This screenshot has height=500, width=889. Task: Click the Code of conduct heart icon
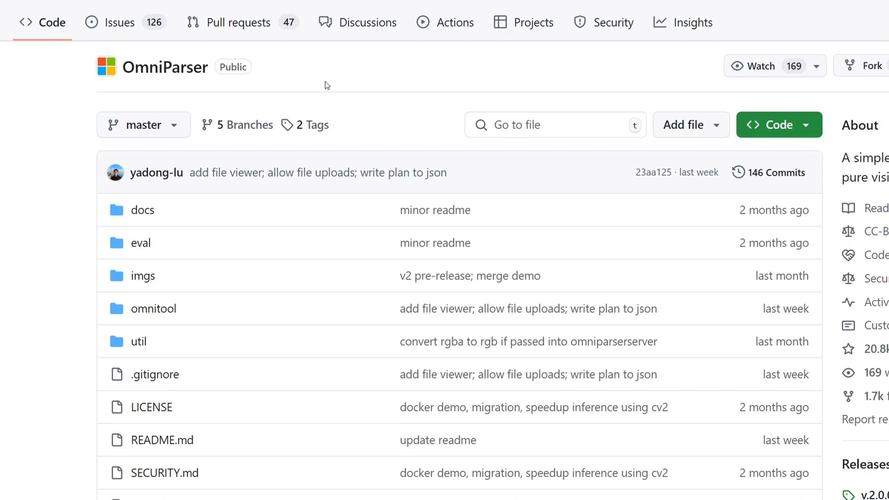(x=848, y=255)
